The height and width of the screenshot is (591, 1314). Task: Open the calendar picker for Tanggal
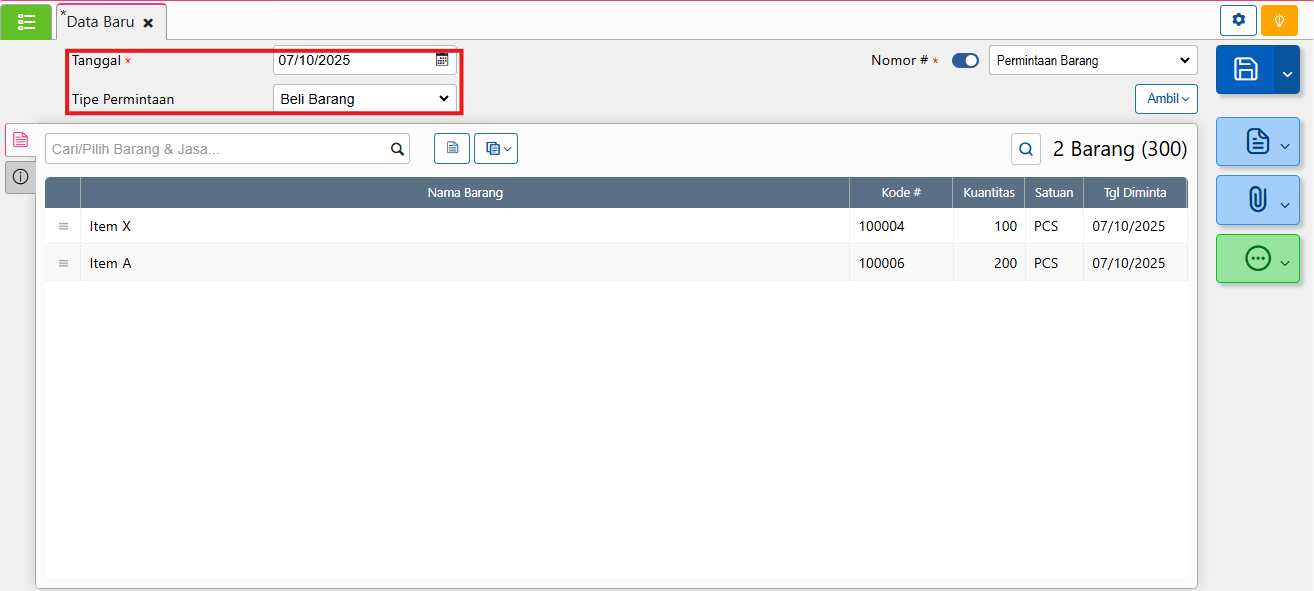click(442, 60)
